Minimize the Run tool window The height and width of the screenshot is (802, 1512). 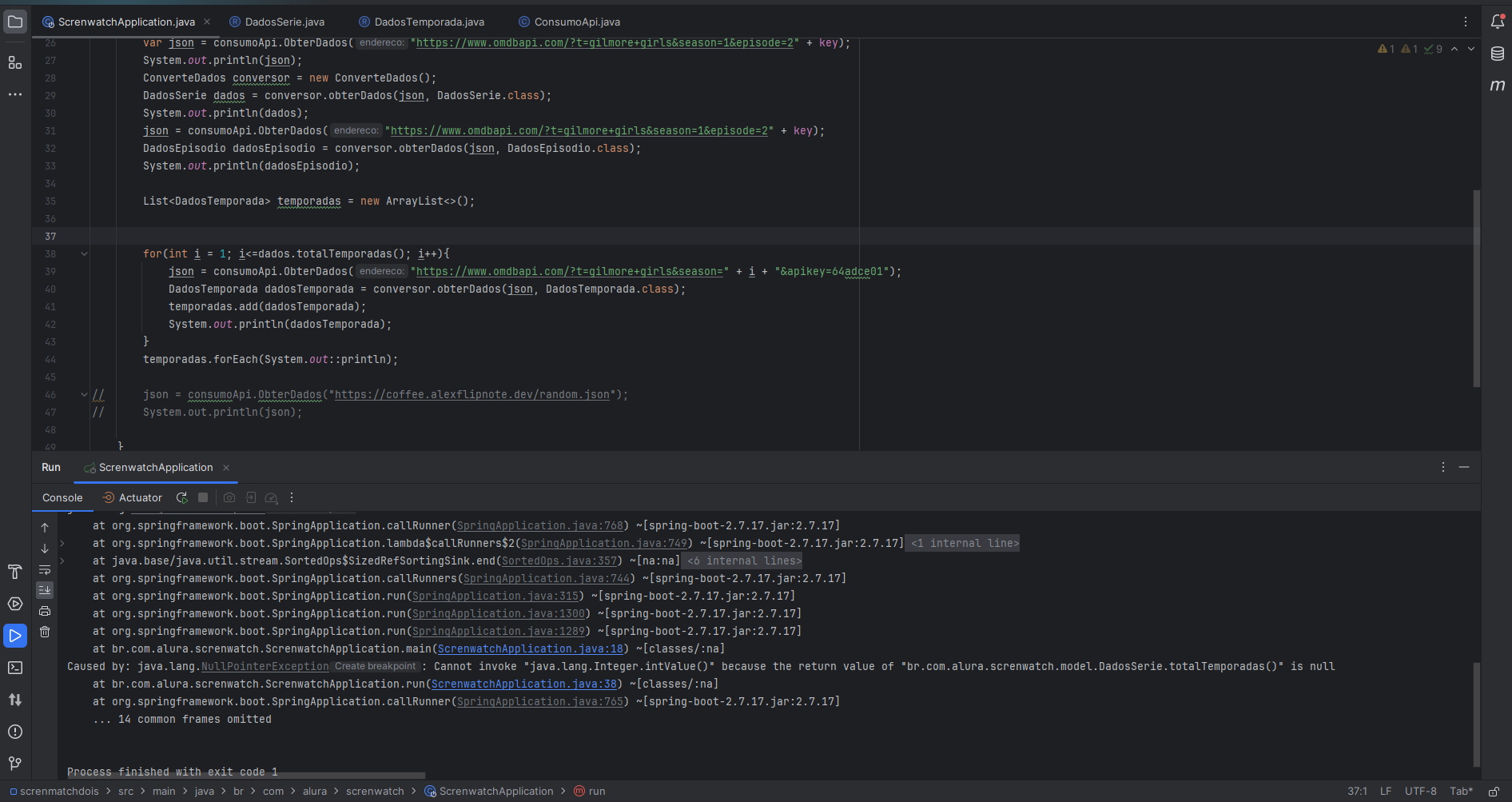pos(1464,467)
